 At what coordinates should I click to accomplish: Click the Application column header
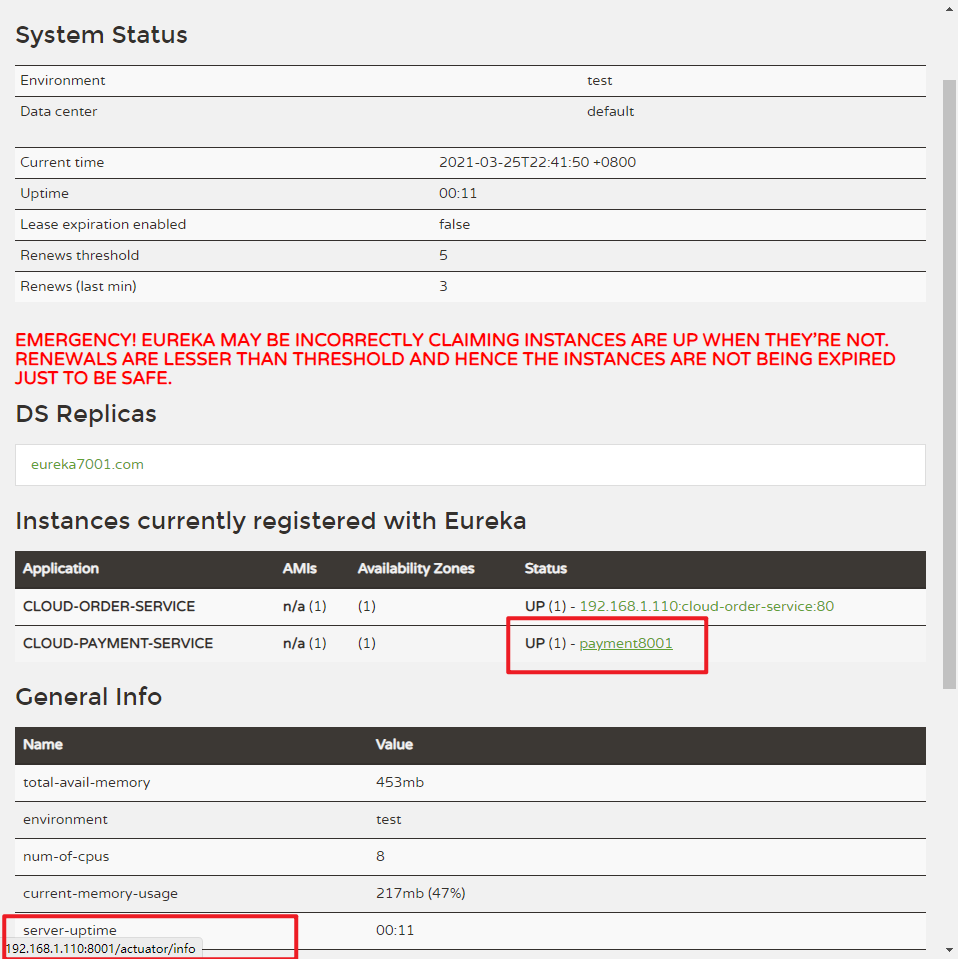[x=61, y=569]
